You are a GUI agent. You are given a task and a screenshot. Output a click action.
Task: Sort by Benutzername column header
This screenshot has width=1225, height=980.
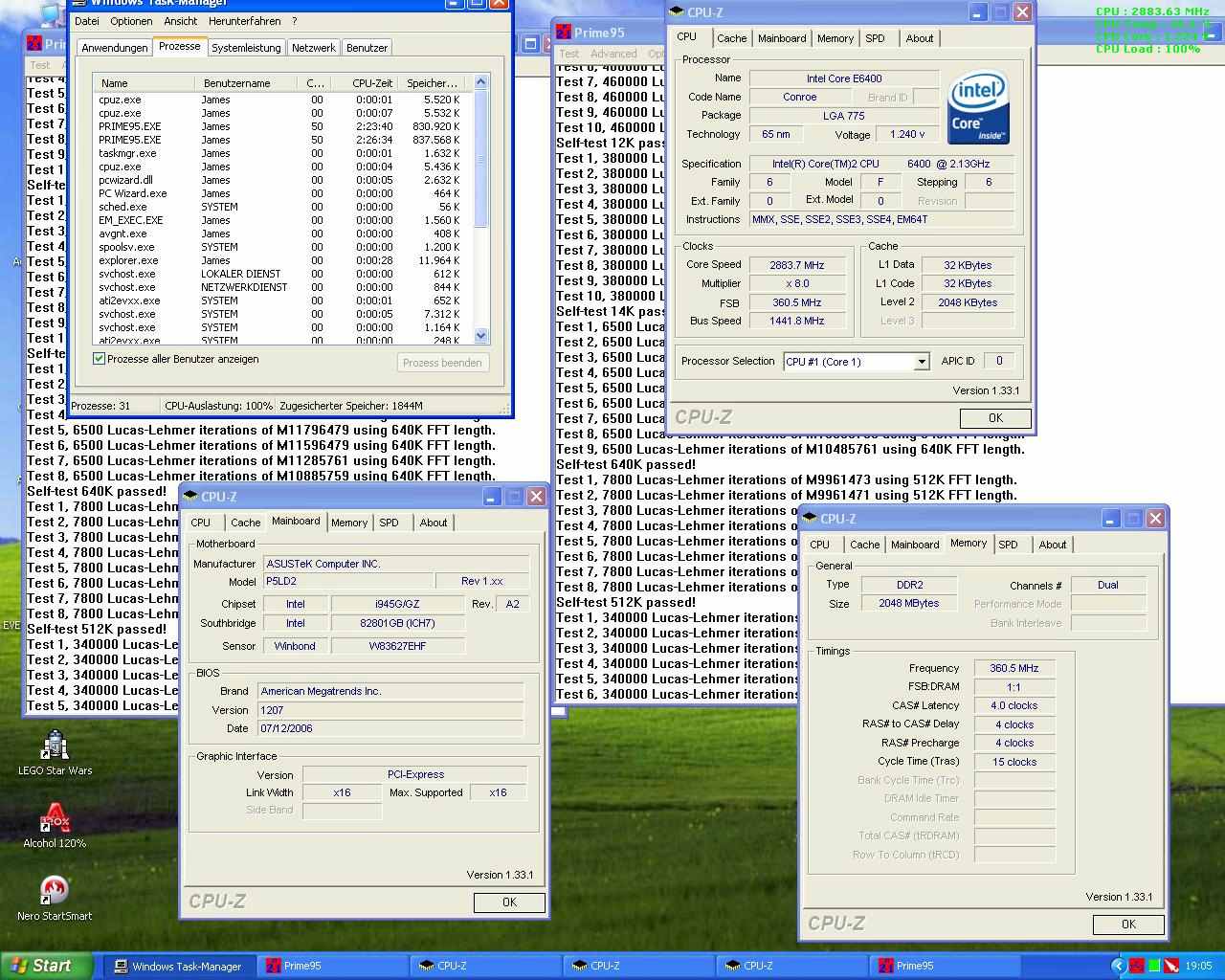[x=245, y=83]
